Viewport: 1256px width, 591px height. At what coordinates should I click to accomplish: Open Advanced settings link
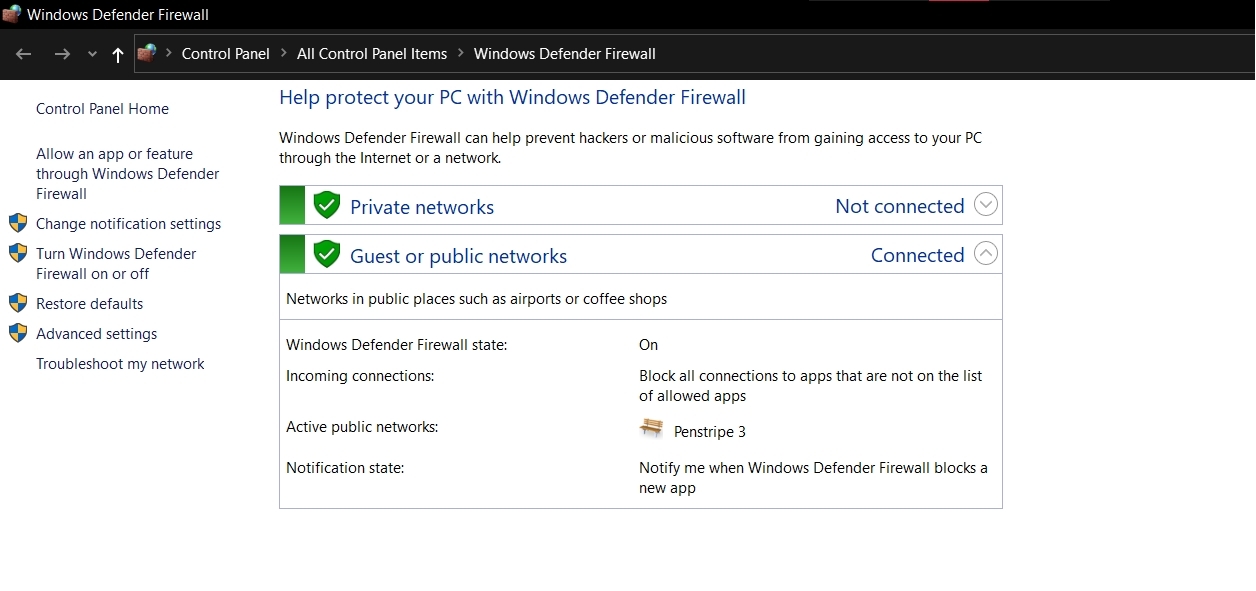click(96, 334)
